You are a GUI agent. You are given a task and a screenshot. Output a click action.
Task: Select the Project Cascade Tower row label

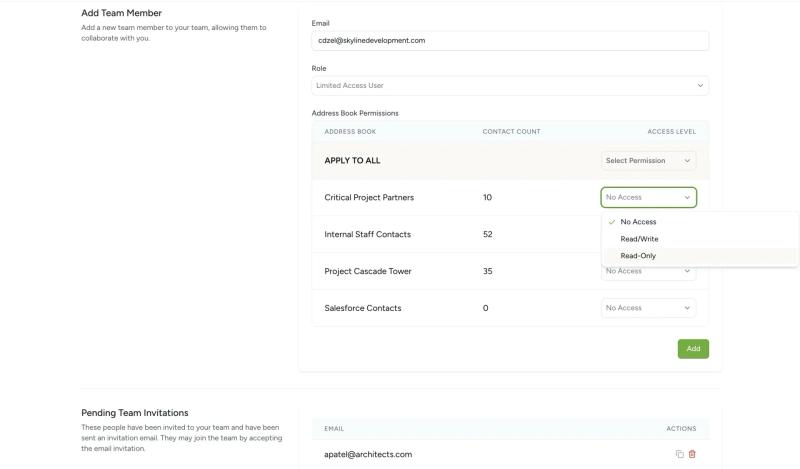(367, 271)
